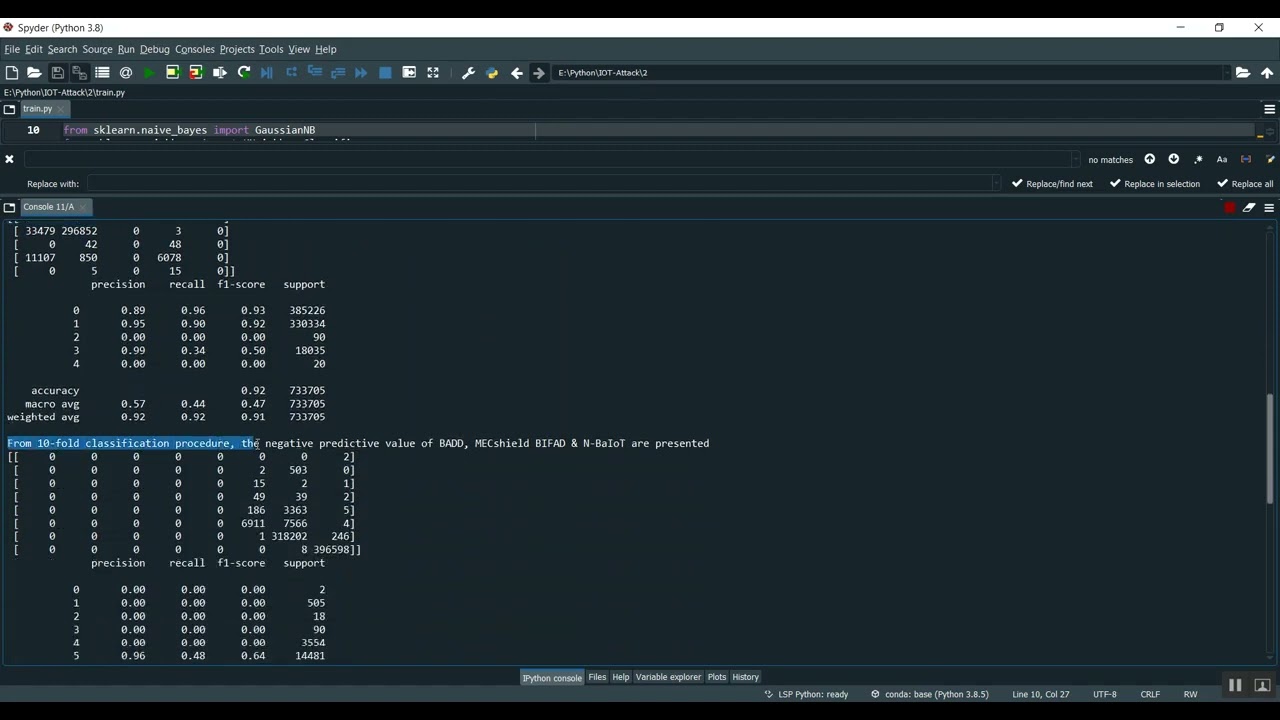Run the current cell
Viewport: 1280px width, 720px height.
tap(172, 73)
